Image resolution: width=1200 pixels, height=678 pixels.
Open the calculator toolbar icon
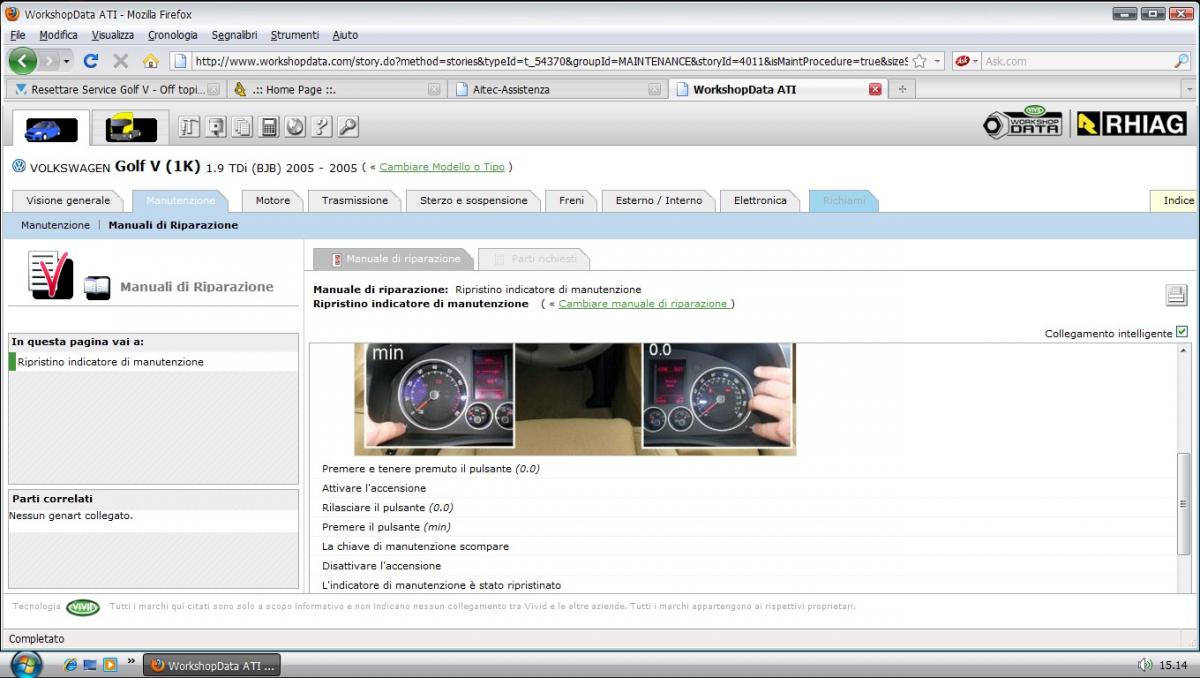(x=268, y=127)
